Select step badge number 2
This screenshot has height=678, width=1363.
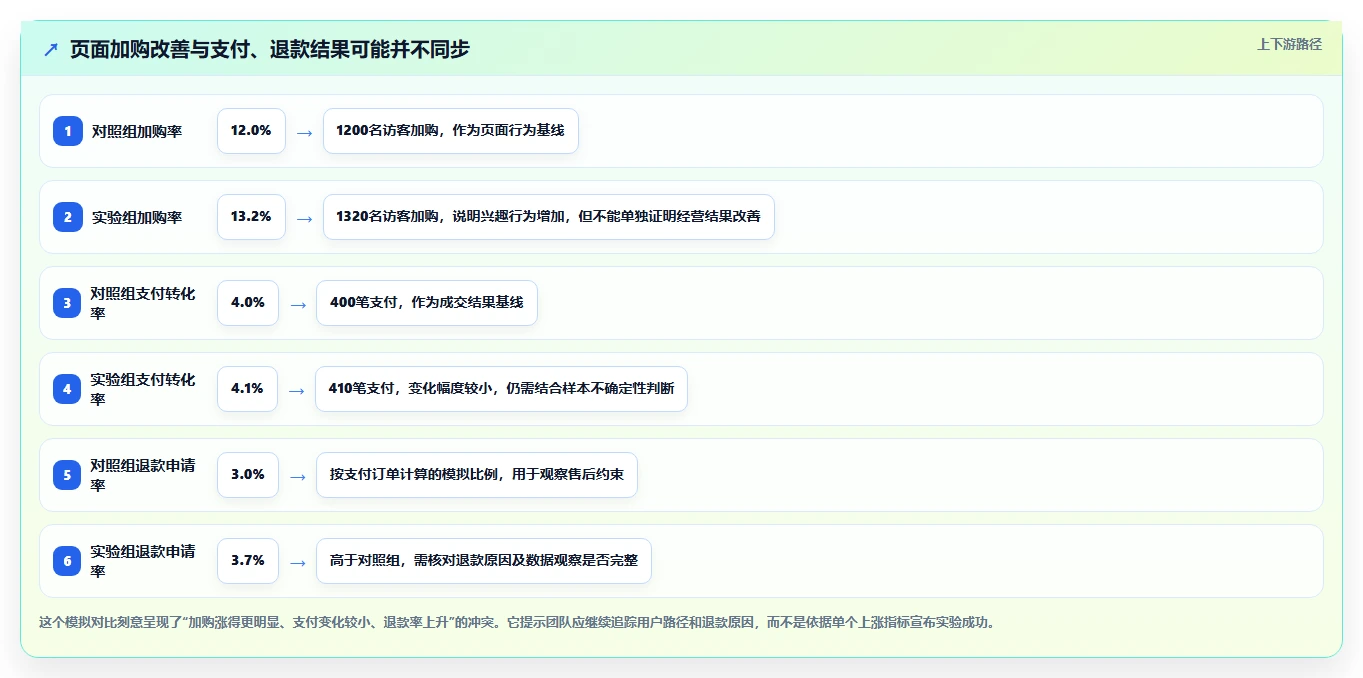(x=68, y=217)
